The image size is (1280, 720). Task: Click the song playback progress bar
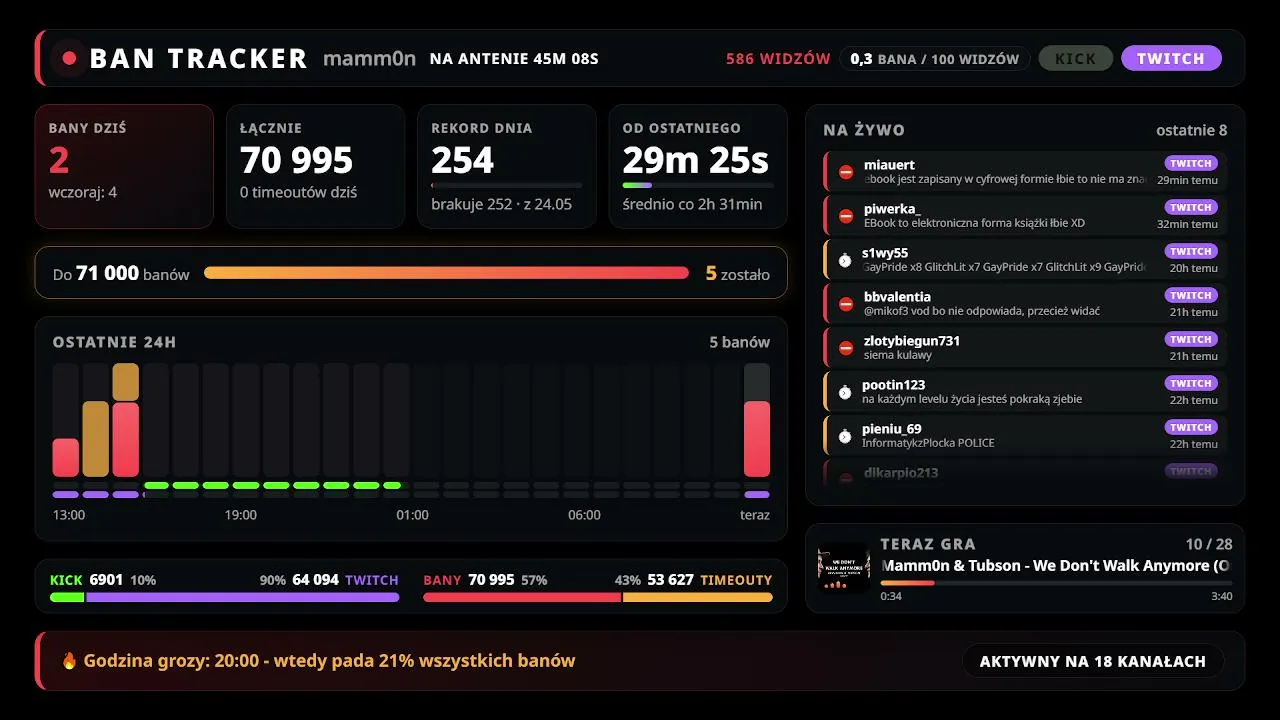[x=1056, y=582]
